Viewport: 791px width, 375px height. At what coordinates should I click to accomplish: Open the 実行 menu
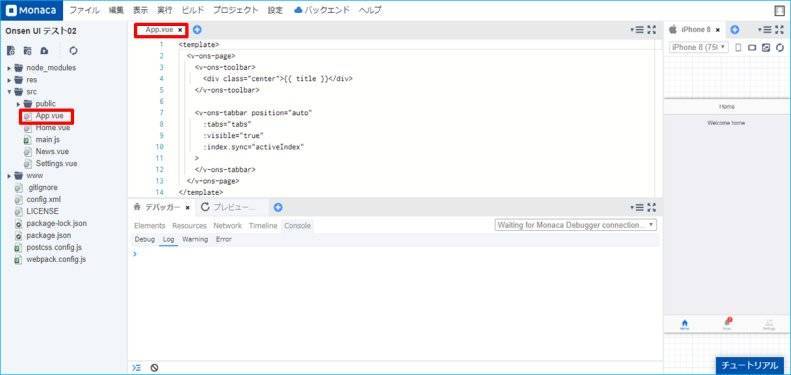pos(164,10)
